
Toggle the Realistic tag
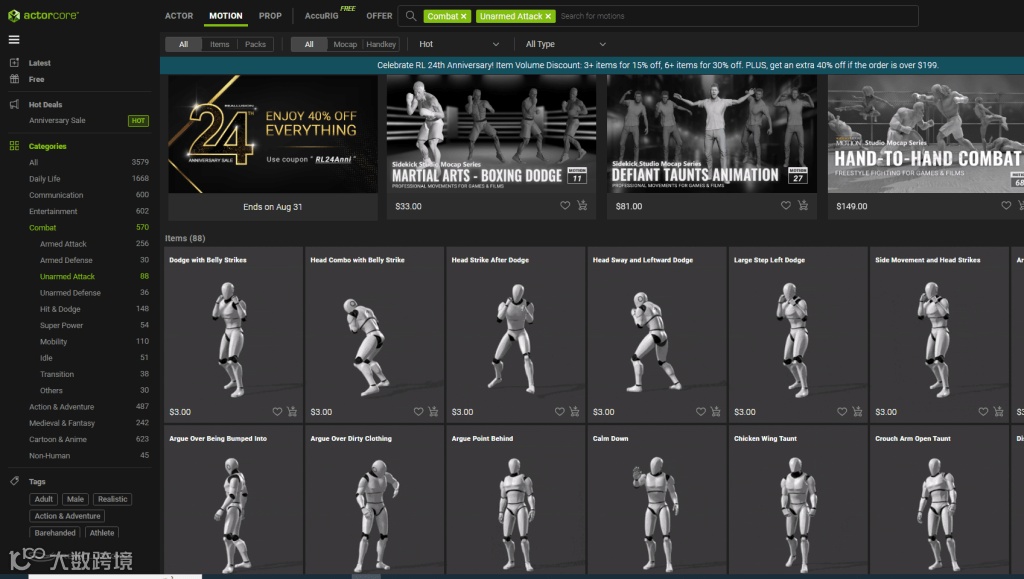coord(112,499)
